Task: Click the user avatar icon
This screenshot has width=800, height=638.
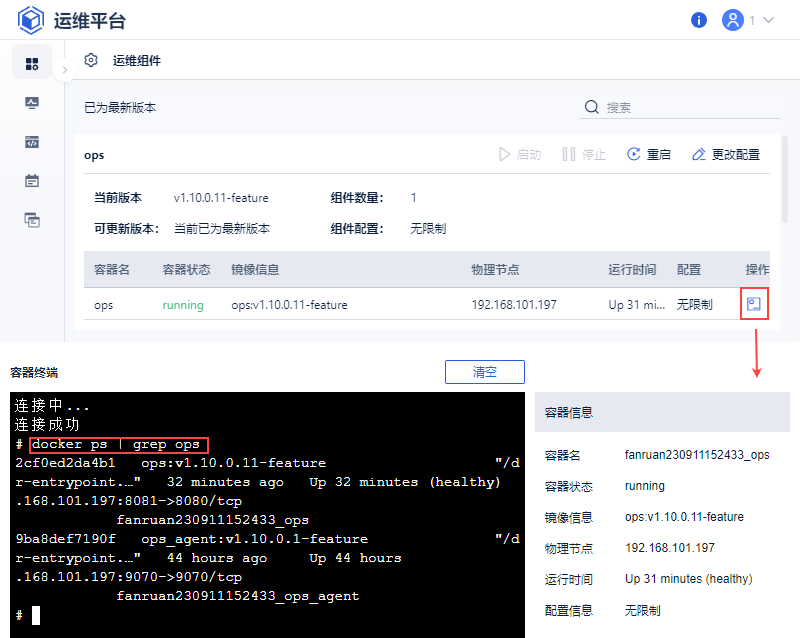Action: pyautogui.click(x=732, y=20)
